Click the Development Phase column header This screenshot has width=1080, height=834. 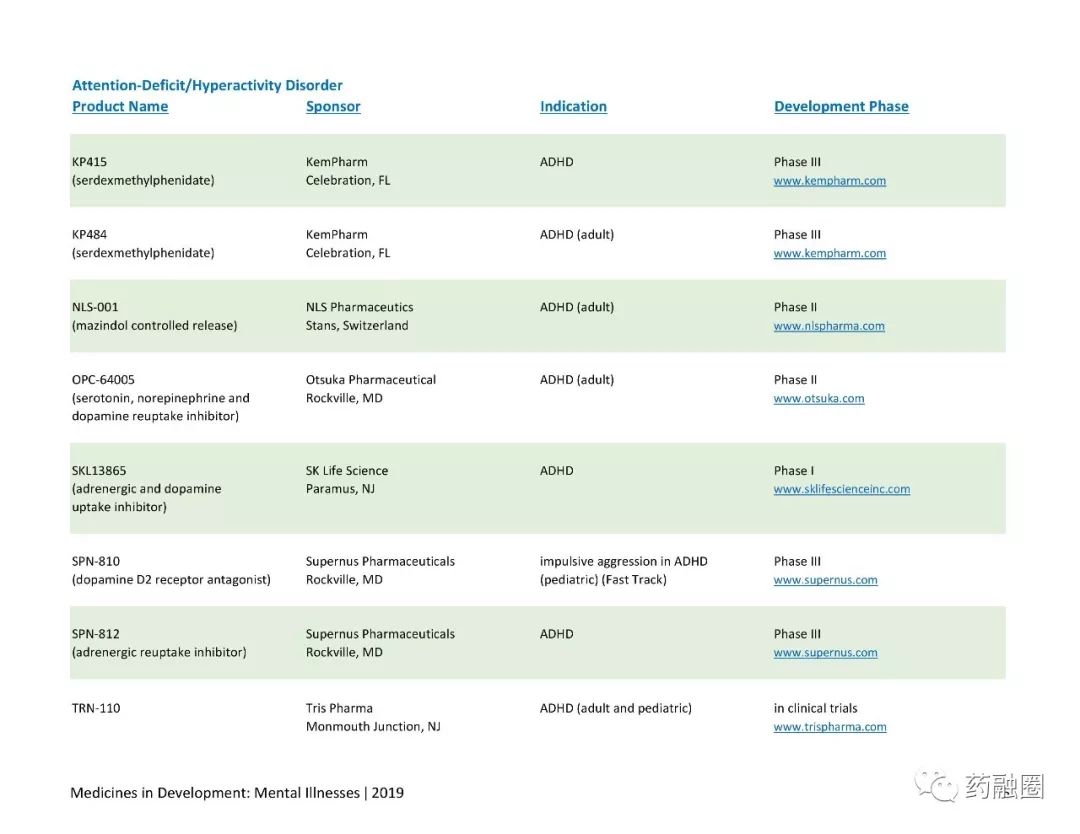841,106
